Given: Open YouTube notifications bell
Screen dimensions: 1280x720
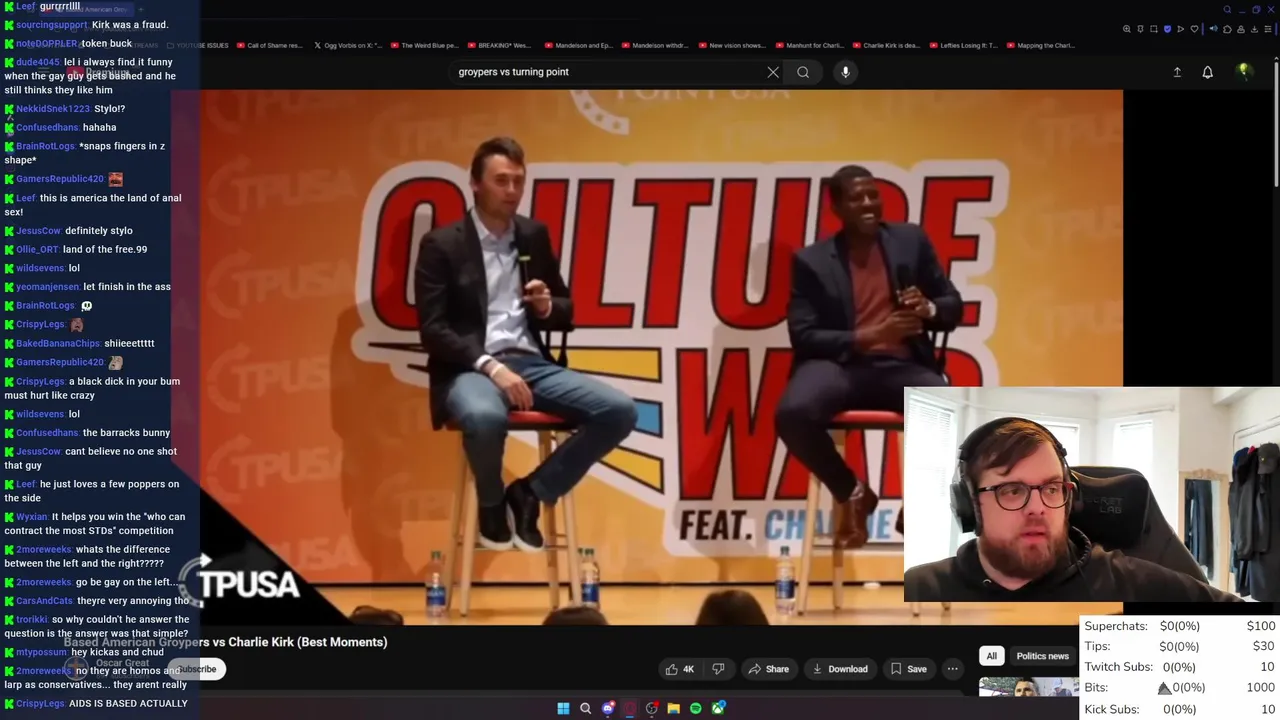Looking at the screenshot, I should [x=1208, y=72].
